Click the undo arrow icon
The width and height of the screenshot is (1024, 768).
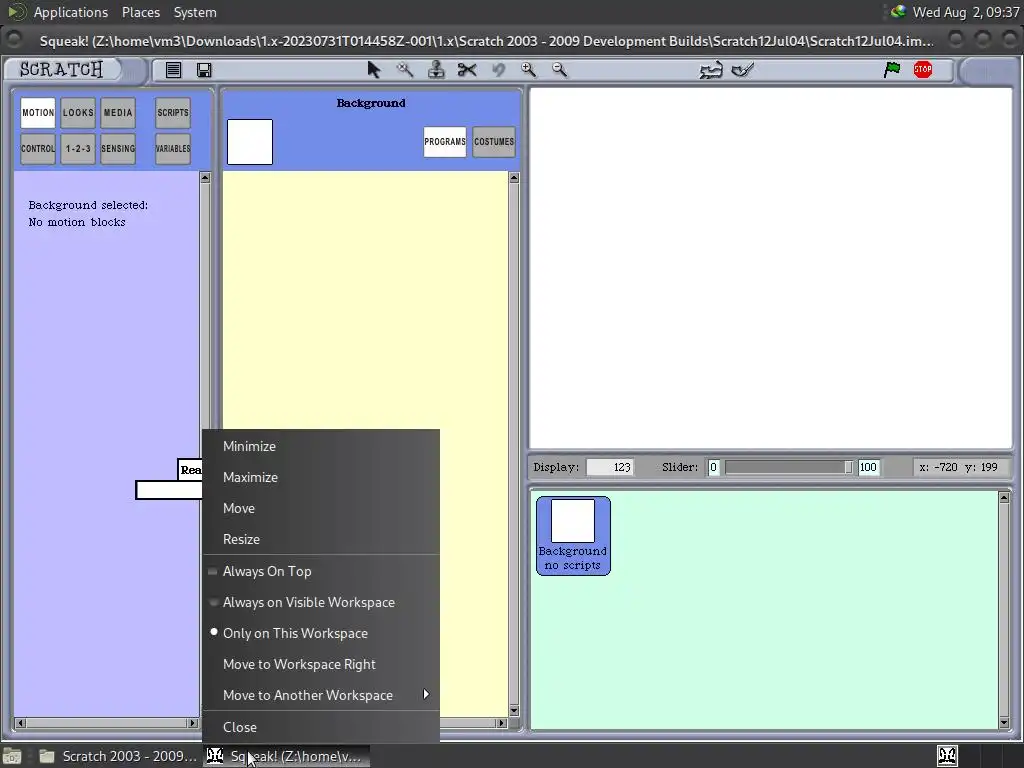[x=498, y=69]
